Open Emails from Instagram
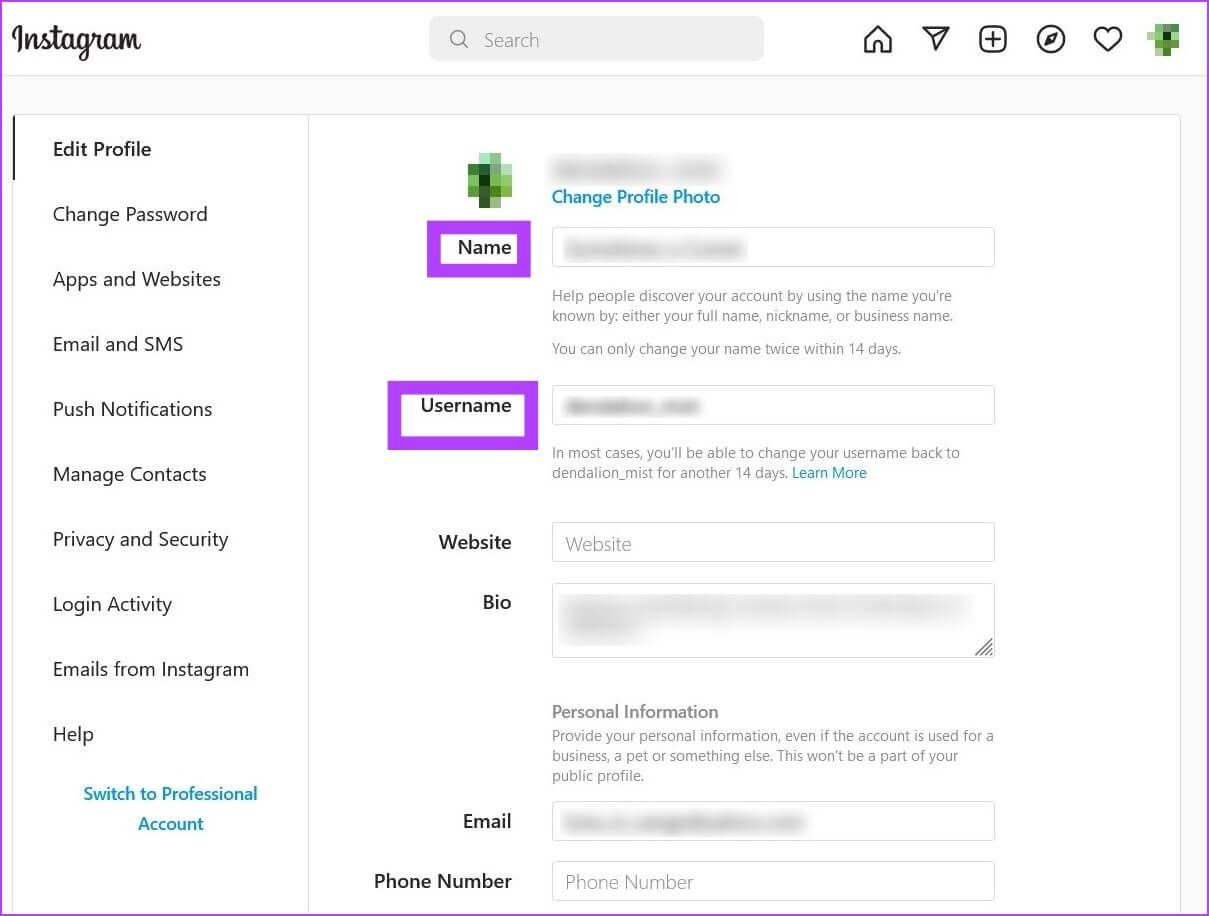 [x=151, y=669]
